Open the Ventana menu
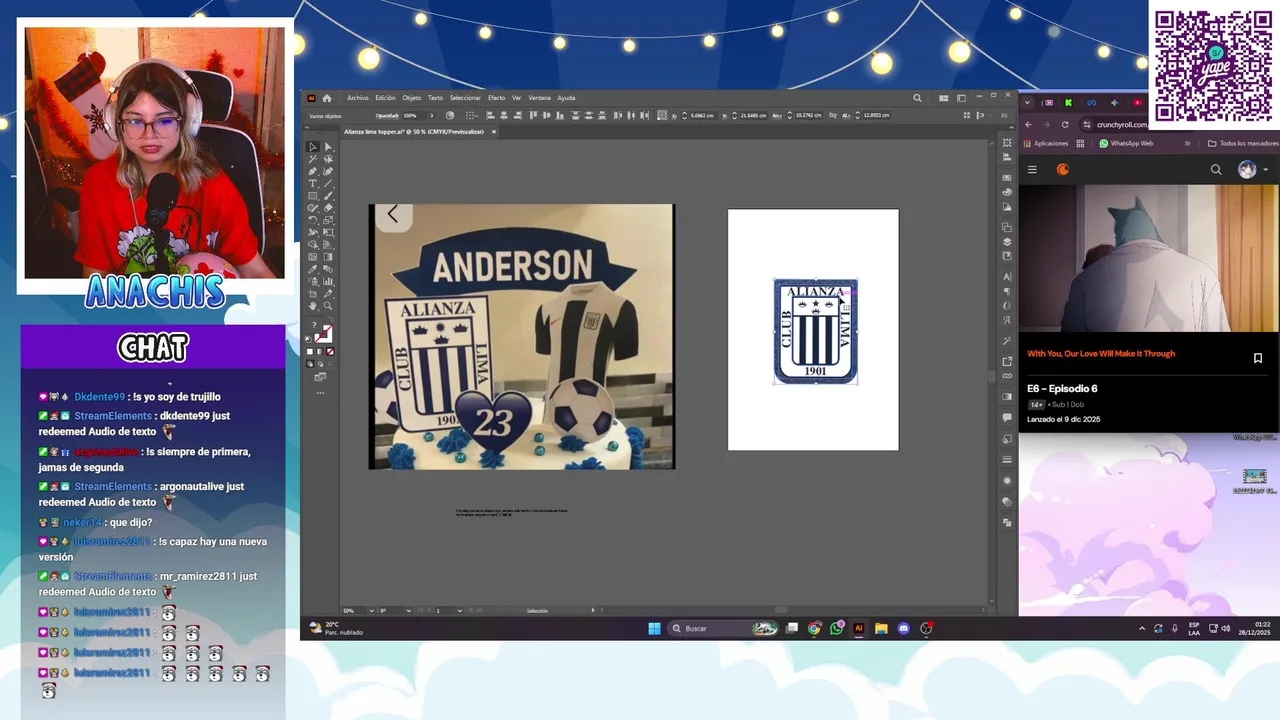 click(539, 98)
